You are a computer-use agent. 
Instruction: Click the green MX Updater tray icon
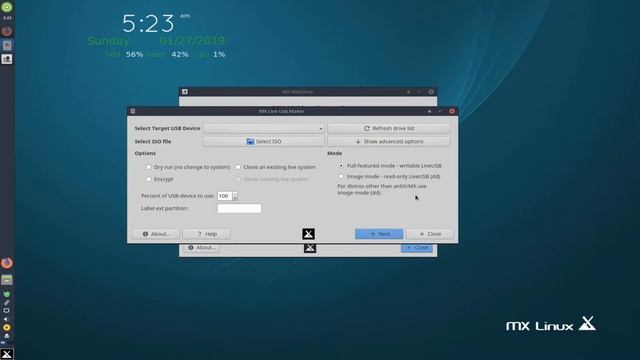pos(7,294)
